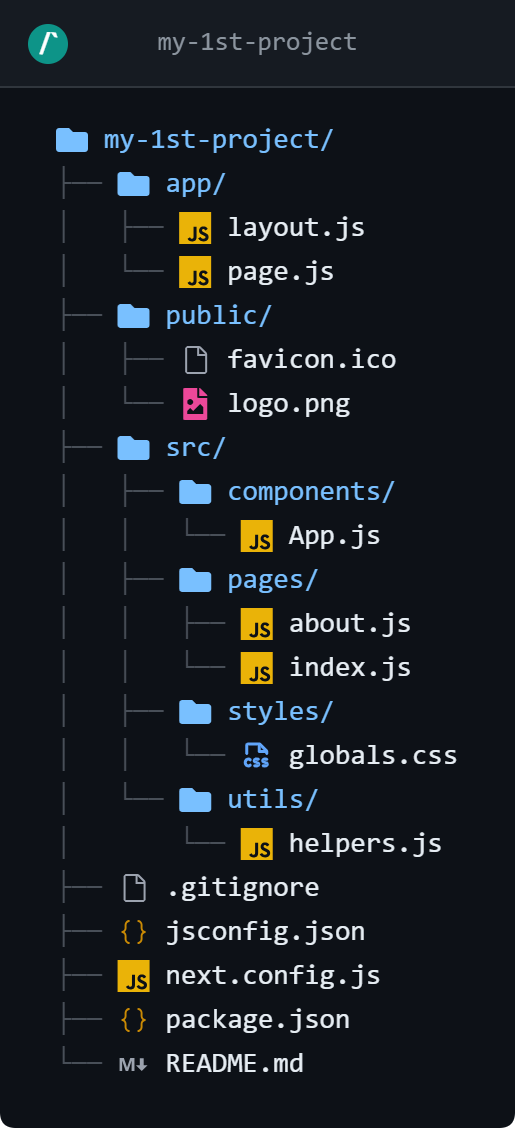Viewport: 515px width, 1128px height.
Task: Select the .gitignore file name
Action: click(242, 888)
